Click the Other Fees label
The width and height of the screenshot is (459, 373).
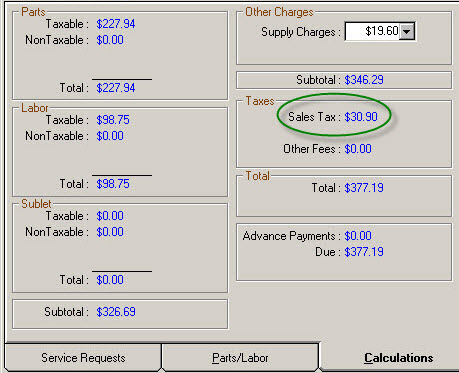[x=312, y=149]
